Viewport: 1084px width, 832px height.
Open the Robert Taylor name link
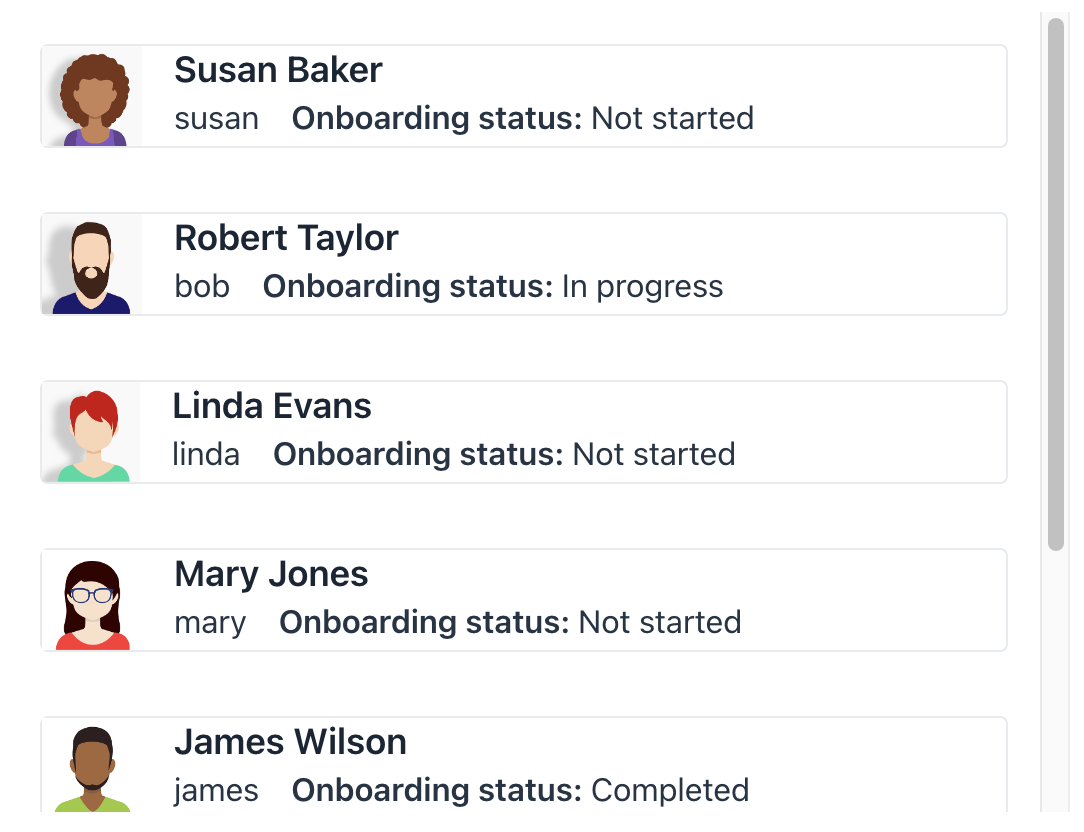(x=286, y=239)
